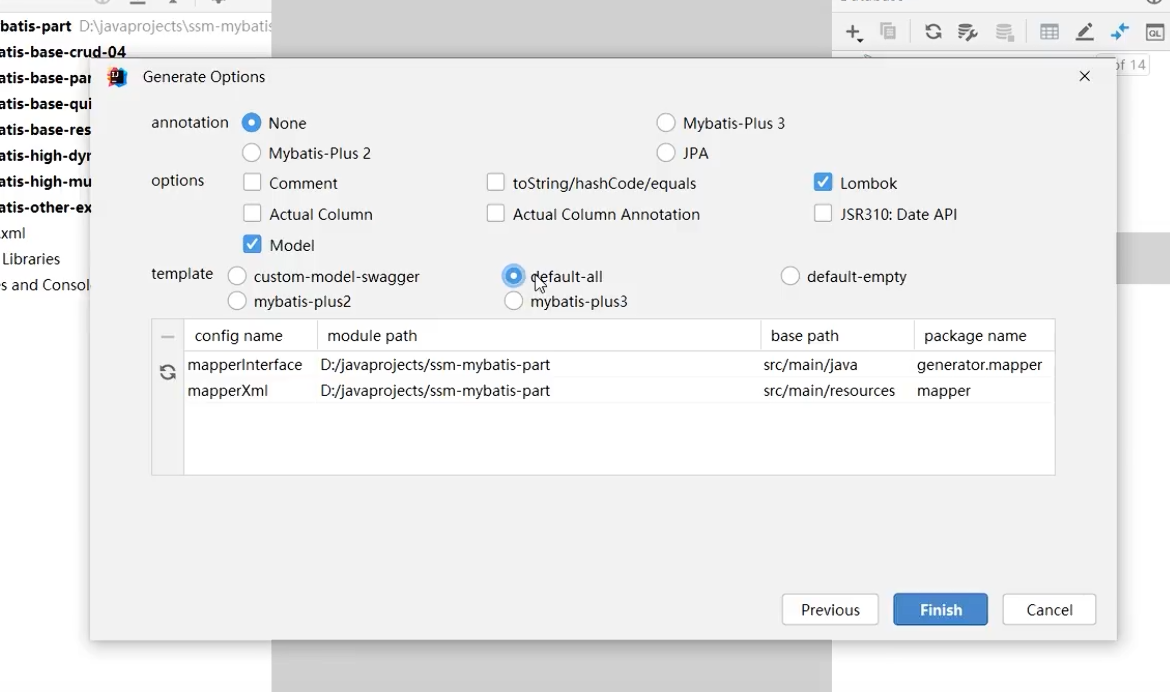Click the database refresh icon
The height and width of the screenshot is (692, 1170).
point(933,32)
